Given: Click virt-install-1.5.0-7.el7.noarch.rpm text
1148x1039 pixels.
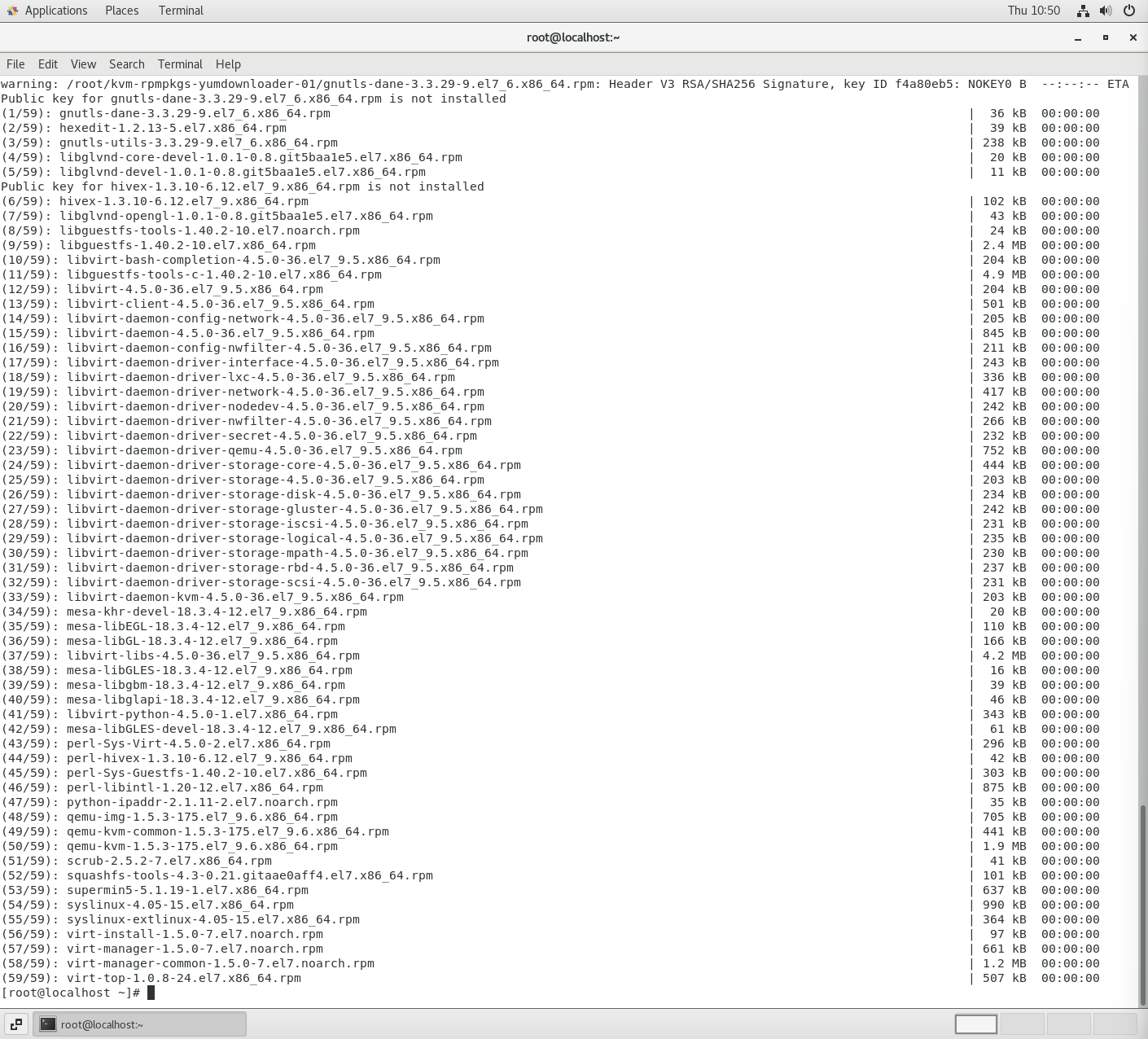Looking at the screenshot, I should tap(195, 934).
